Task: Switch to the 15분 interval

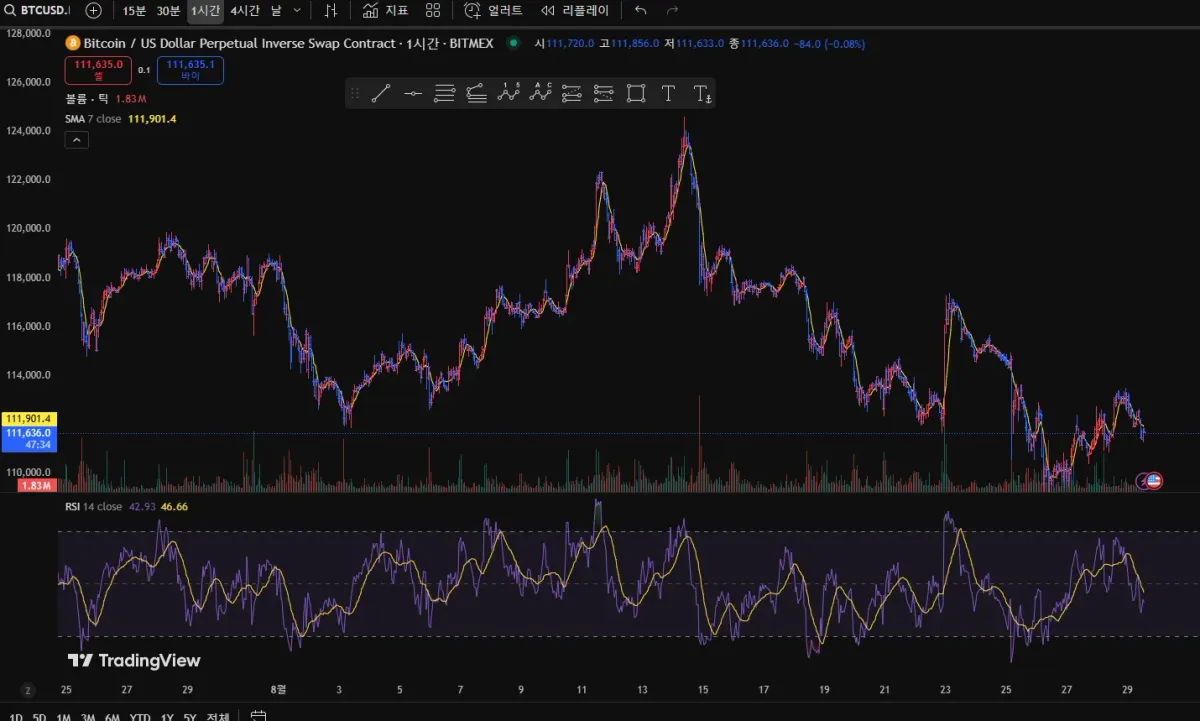Action: pyautogui.click(x=134, y=11)
